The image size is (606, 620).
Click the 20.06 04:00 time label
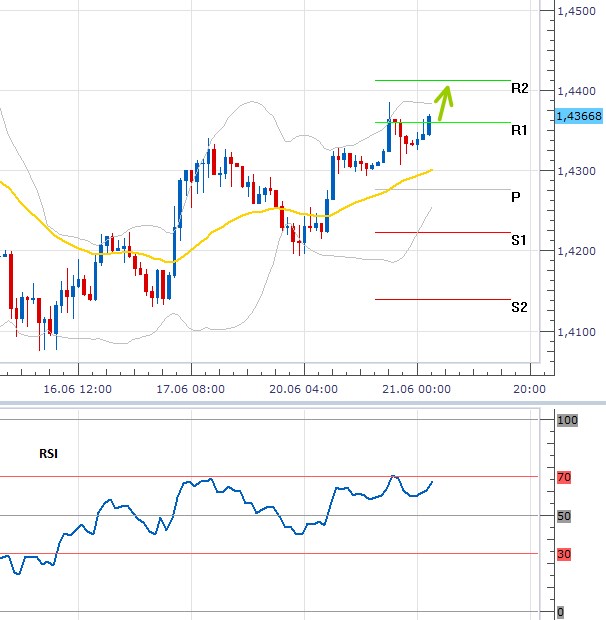(304, 389)
